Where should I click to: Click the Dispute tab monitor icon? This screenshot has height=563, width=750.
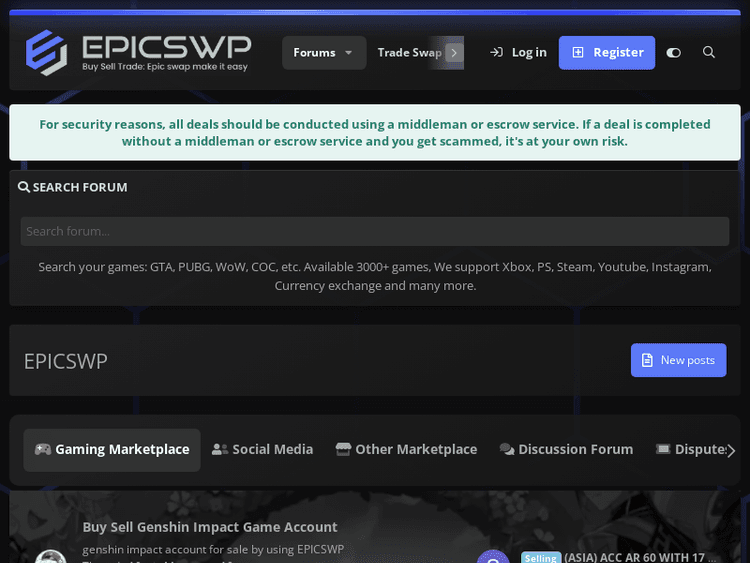point(663,449)
